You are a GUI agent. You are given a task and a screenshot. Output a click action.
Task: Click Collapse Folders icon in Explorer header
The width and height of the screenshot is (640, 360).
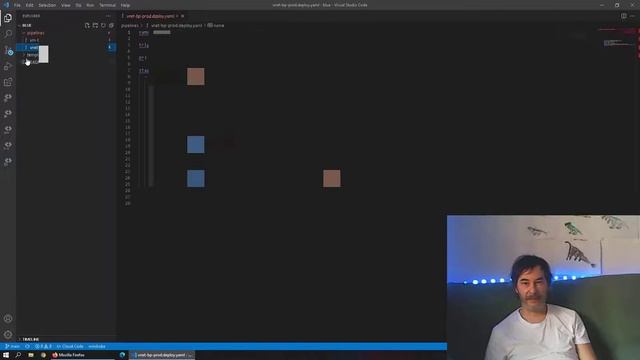[x=111, y=25]
